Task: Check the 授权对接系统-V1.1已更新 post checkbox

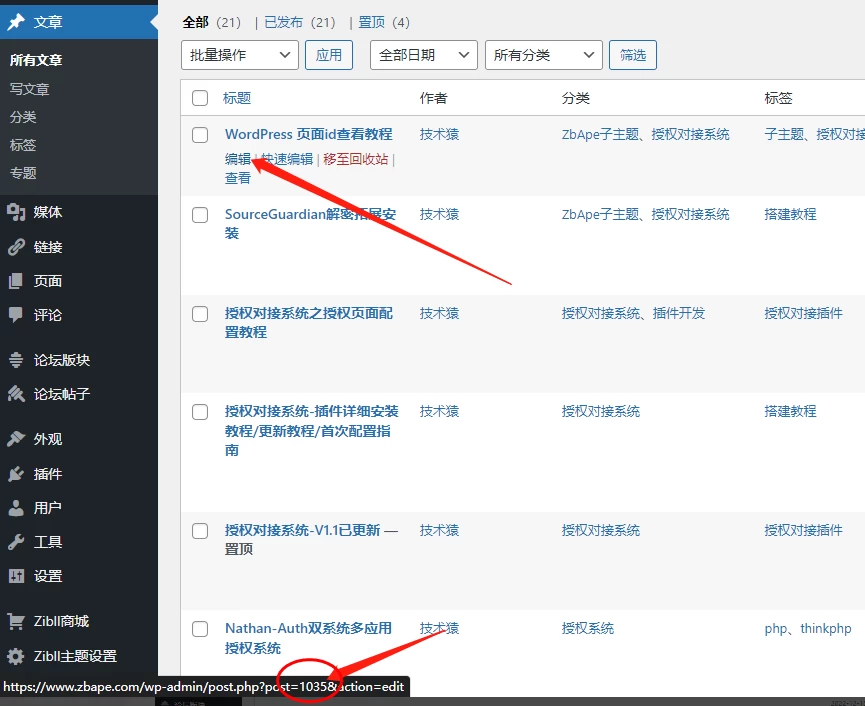Action: pyautogui.click(x=199, y=531)
